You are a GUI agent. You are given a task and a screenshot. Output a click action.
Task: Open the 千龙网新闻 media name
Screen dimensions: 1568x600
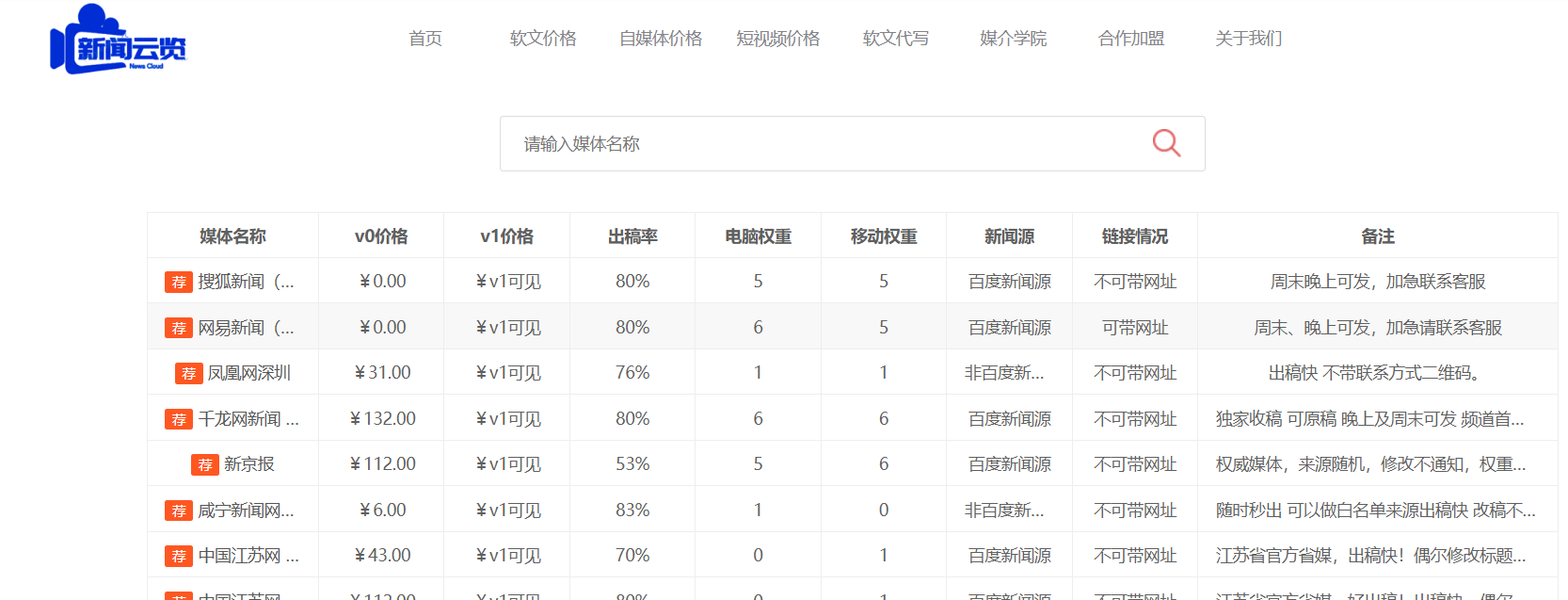tap(248, 419)
